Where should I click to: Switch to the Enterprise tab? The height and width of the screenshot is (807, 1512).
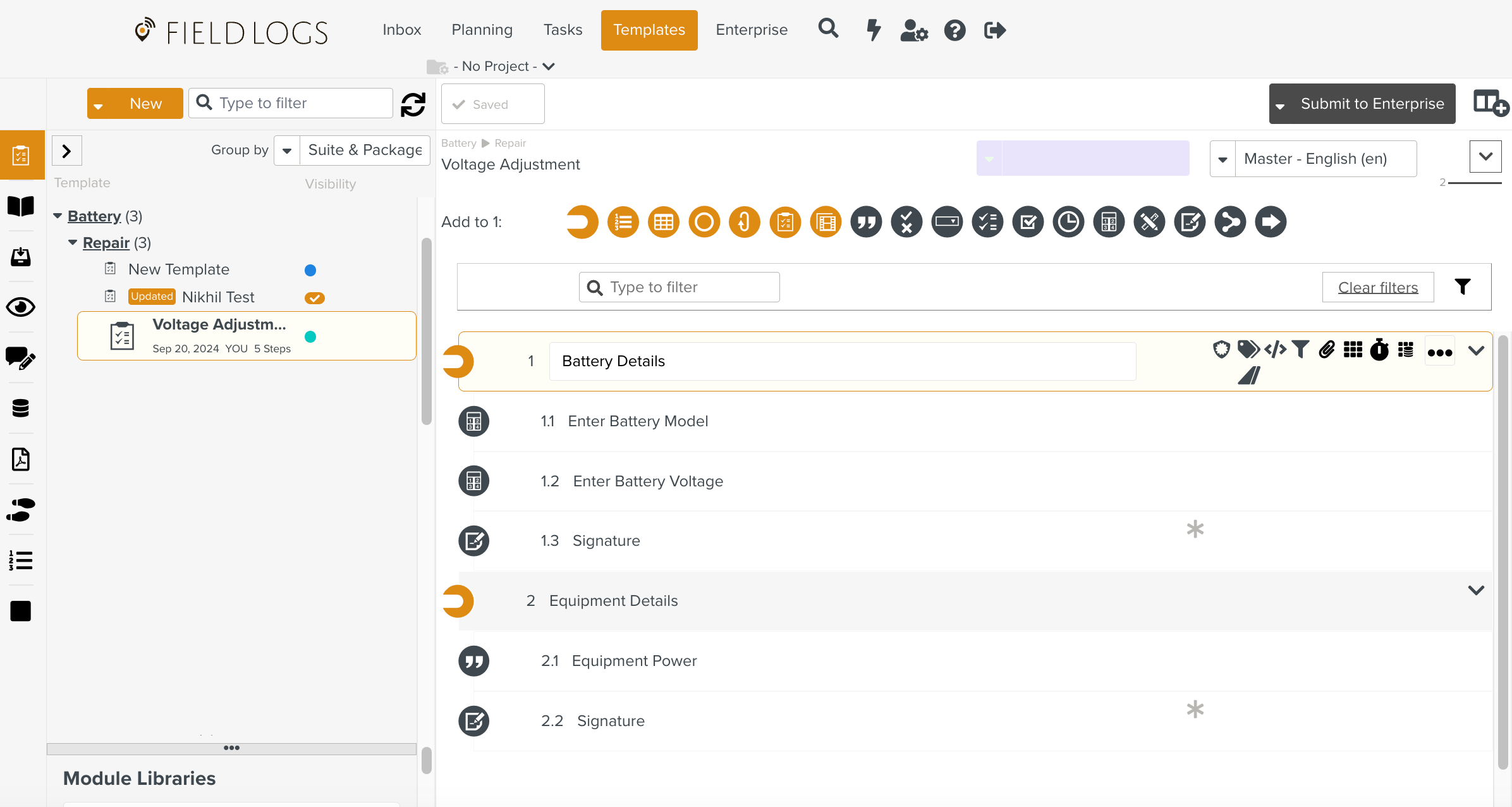point(751,30)
